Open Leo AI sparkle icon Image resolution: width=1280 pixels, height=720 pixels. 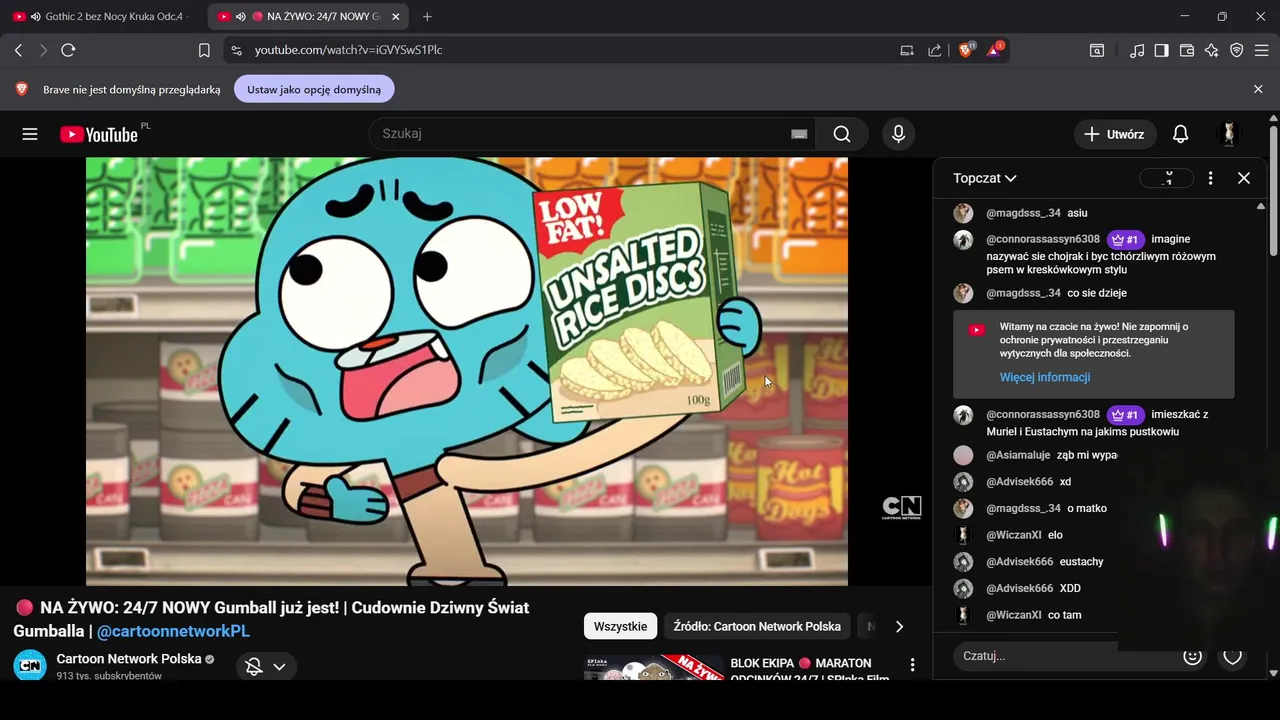click(x=1212, y=50)
